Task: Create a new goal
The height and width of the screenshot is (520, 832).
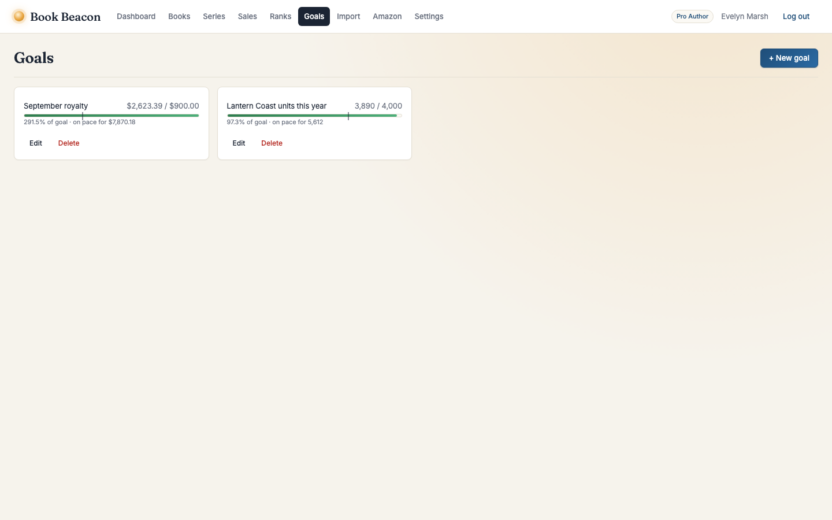Action: [x=788, y=58]
